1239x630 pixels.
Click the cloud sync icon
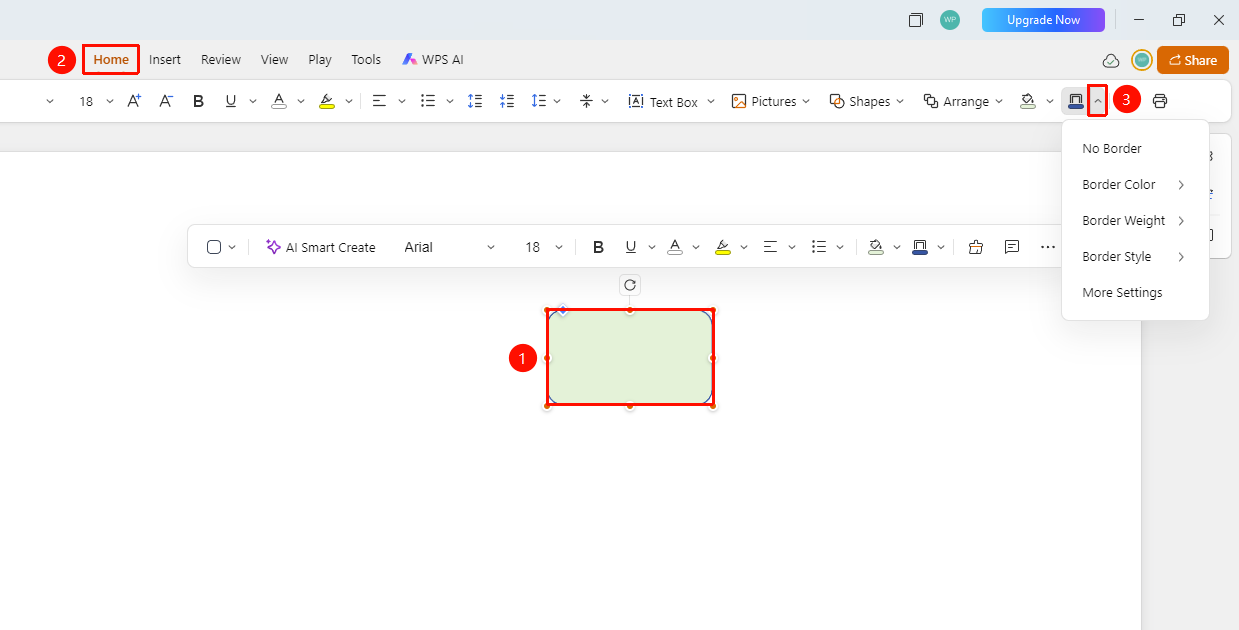[x=1111, y=60]
